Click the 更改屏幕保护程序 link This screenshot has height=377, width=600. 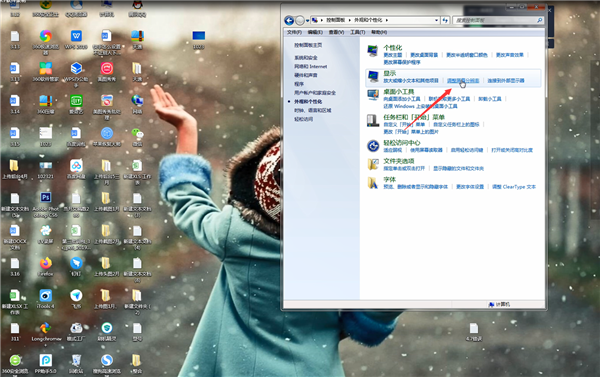click(x=402, y=62)
